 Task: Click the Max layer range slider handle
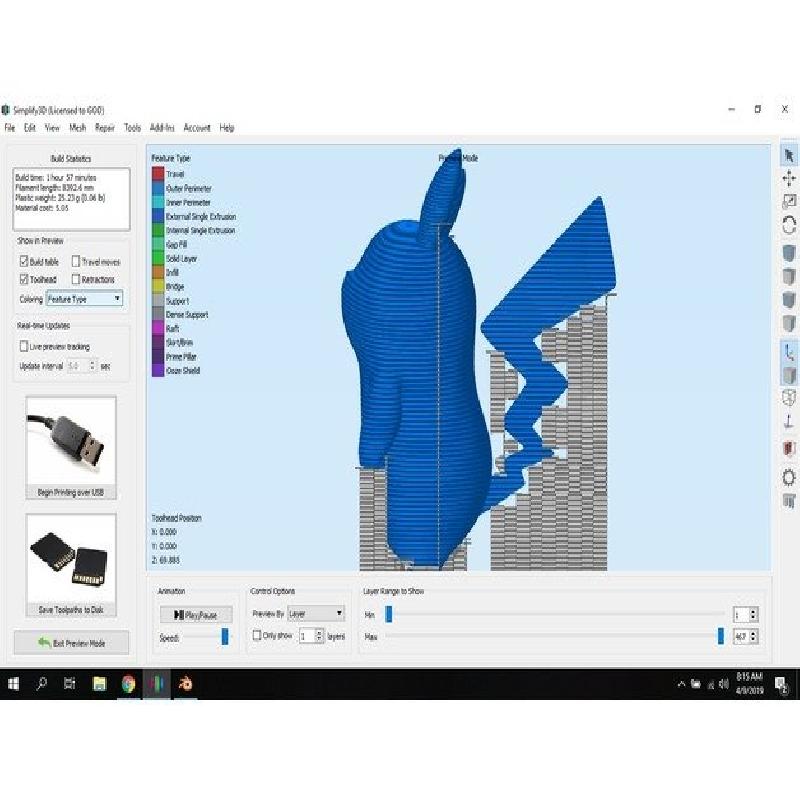tap(720, 636)
